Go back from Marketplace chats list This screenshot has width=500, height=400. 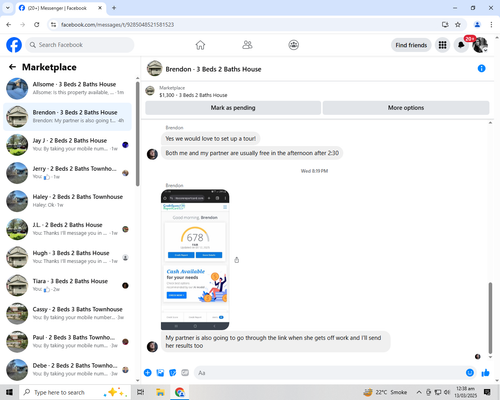[x=12, y=67]
